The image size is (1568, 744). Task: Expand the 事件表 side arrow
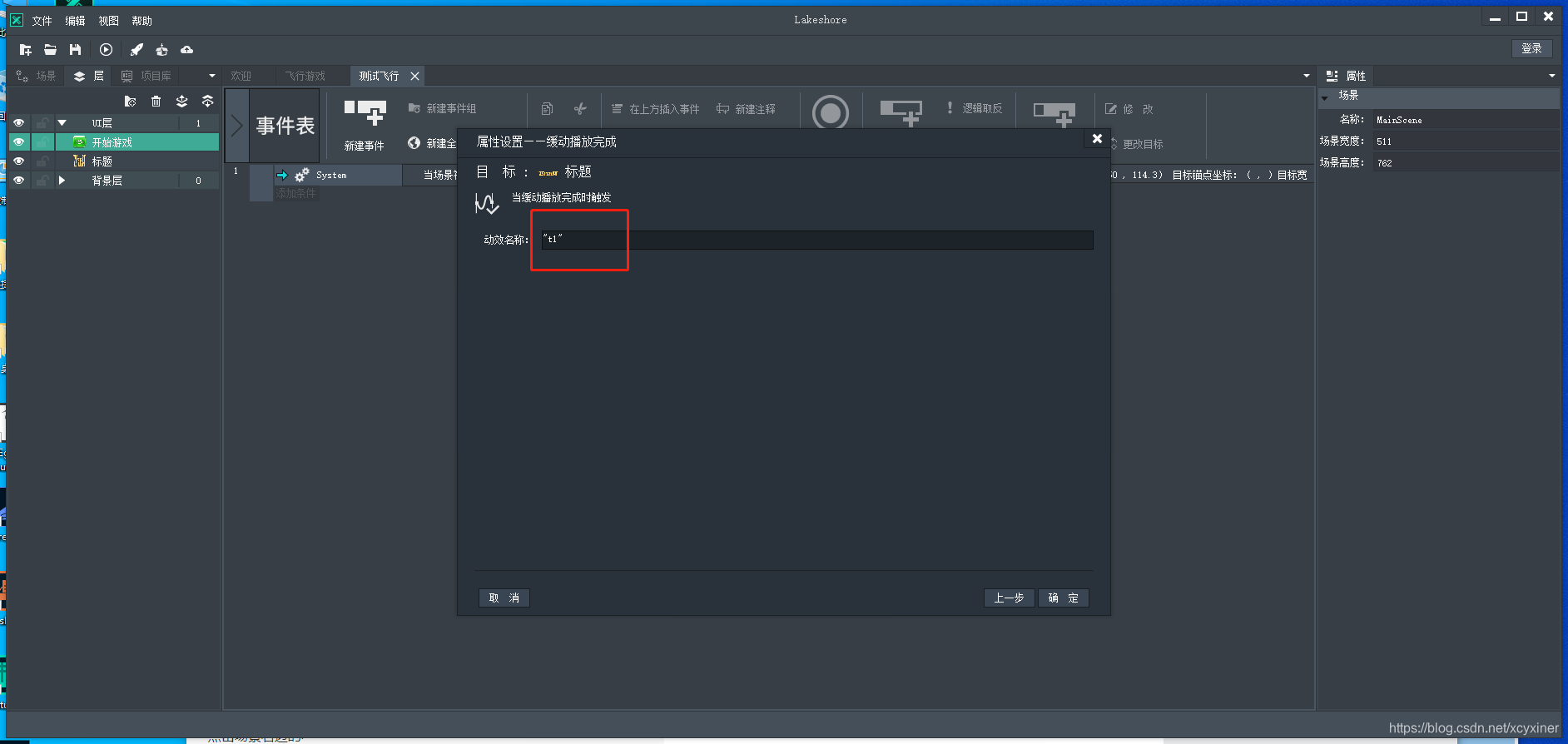click(x=236, y=126)
